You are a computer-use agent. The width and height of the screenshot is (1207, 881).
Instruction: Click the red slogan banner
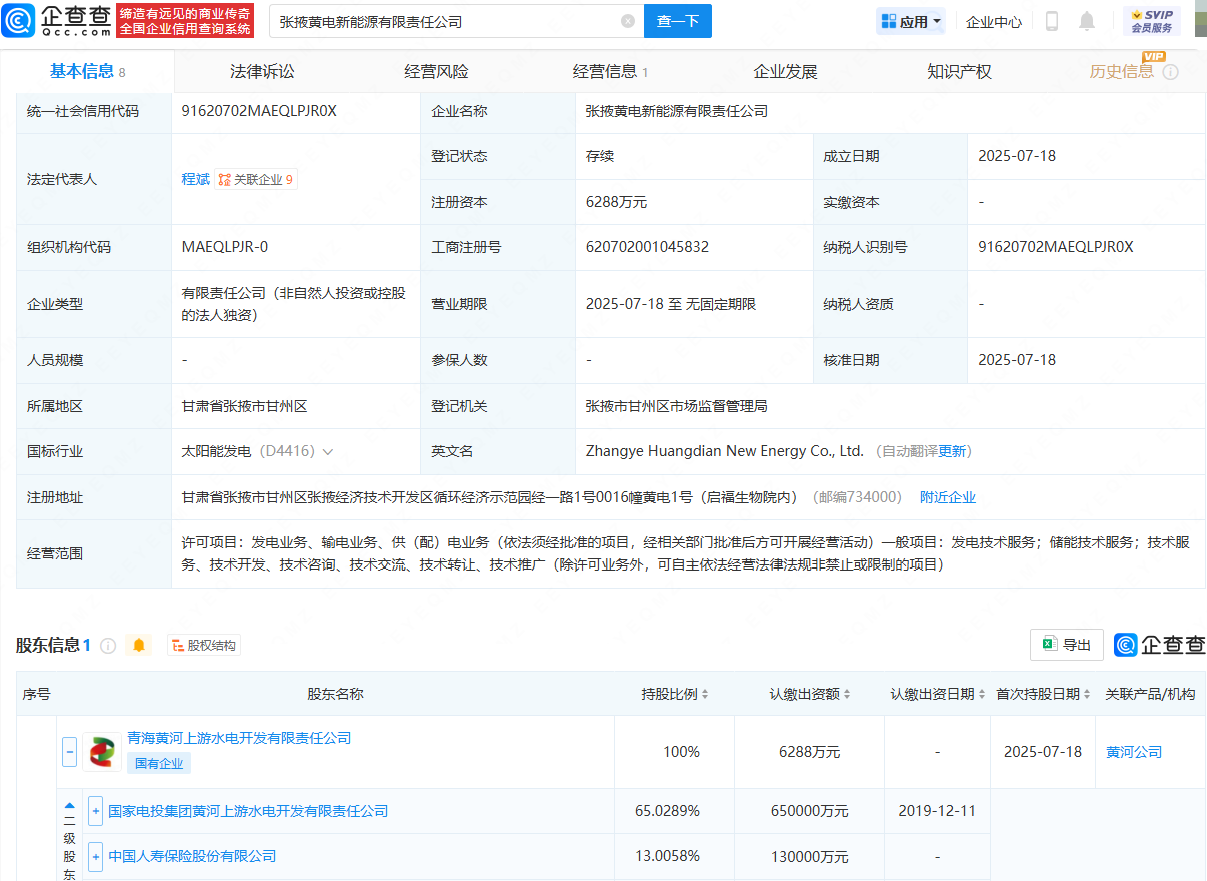185,21
